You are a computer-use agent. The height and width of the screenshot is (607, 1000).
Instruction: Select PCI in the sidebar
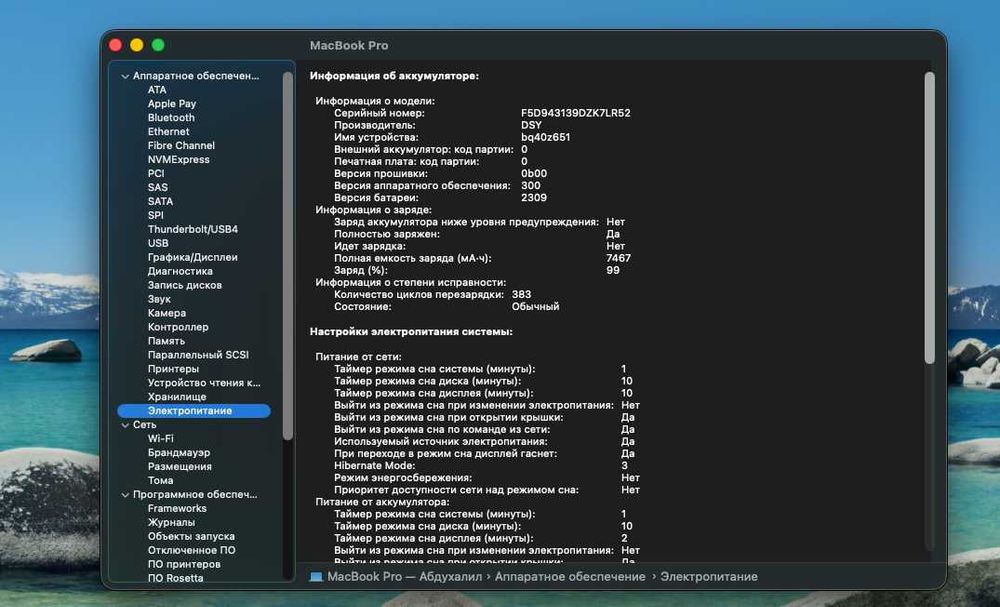[156, 173]
